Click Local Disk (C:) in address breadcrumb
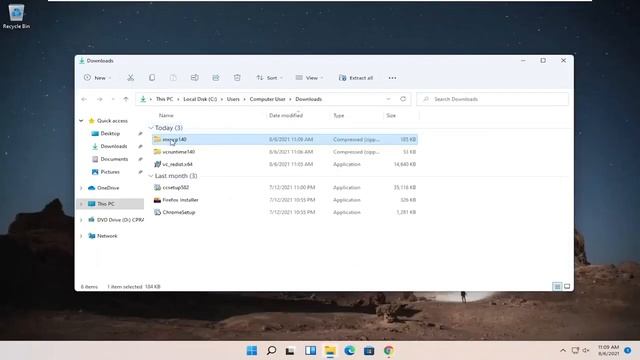Screen dimensions: 640x360 point(200,99)
